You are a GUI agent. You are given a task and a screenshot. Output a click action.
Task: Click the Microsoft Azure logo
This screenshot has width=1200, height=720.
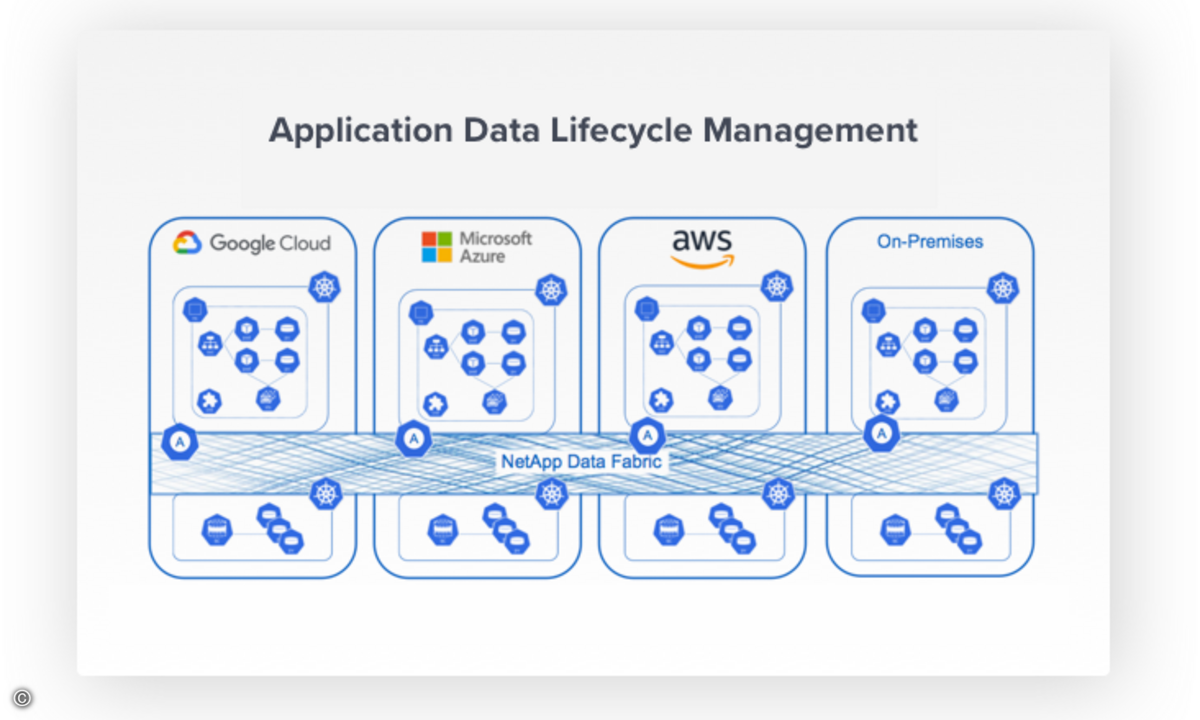point(476,247)
